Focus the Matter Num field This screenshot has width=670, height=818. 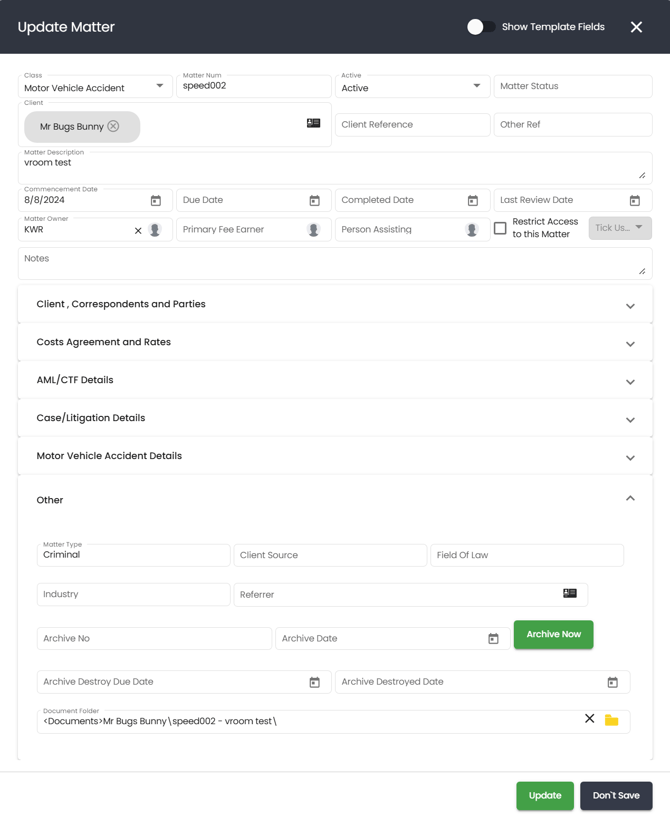(254, 87)
